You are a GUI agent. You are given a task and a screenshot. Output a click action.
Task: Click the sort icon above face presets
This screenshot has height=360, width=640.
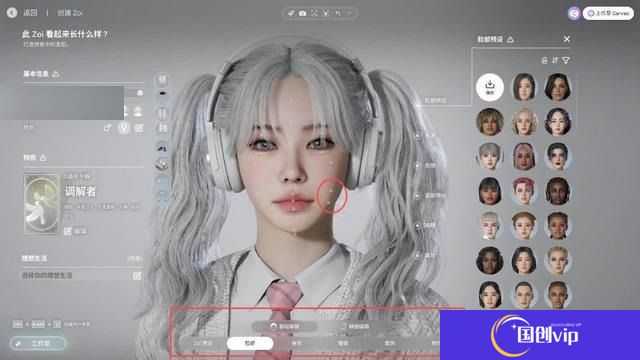555,60
